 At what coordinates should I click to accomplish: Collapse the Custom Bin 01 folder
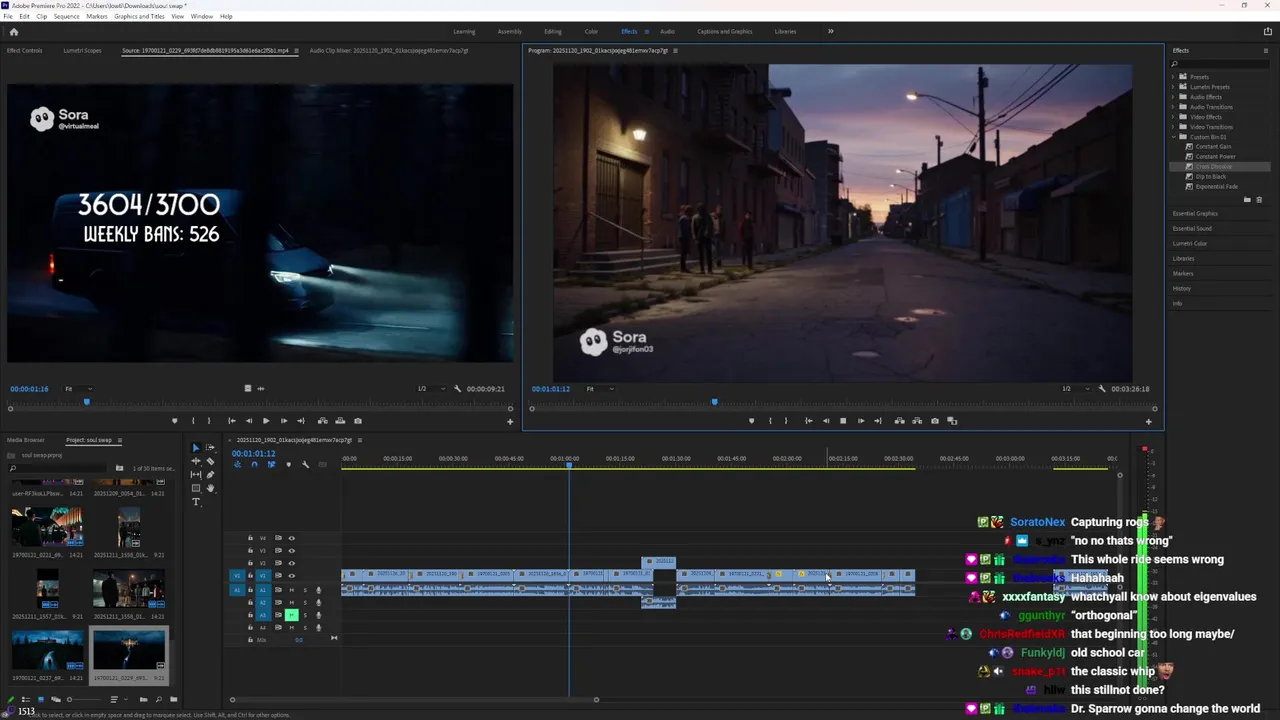1173,137
